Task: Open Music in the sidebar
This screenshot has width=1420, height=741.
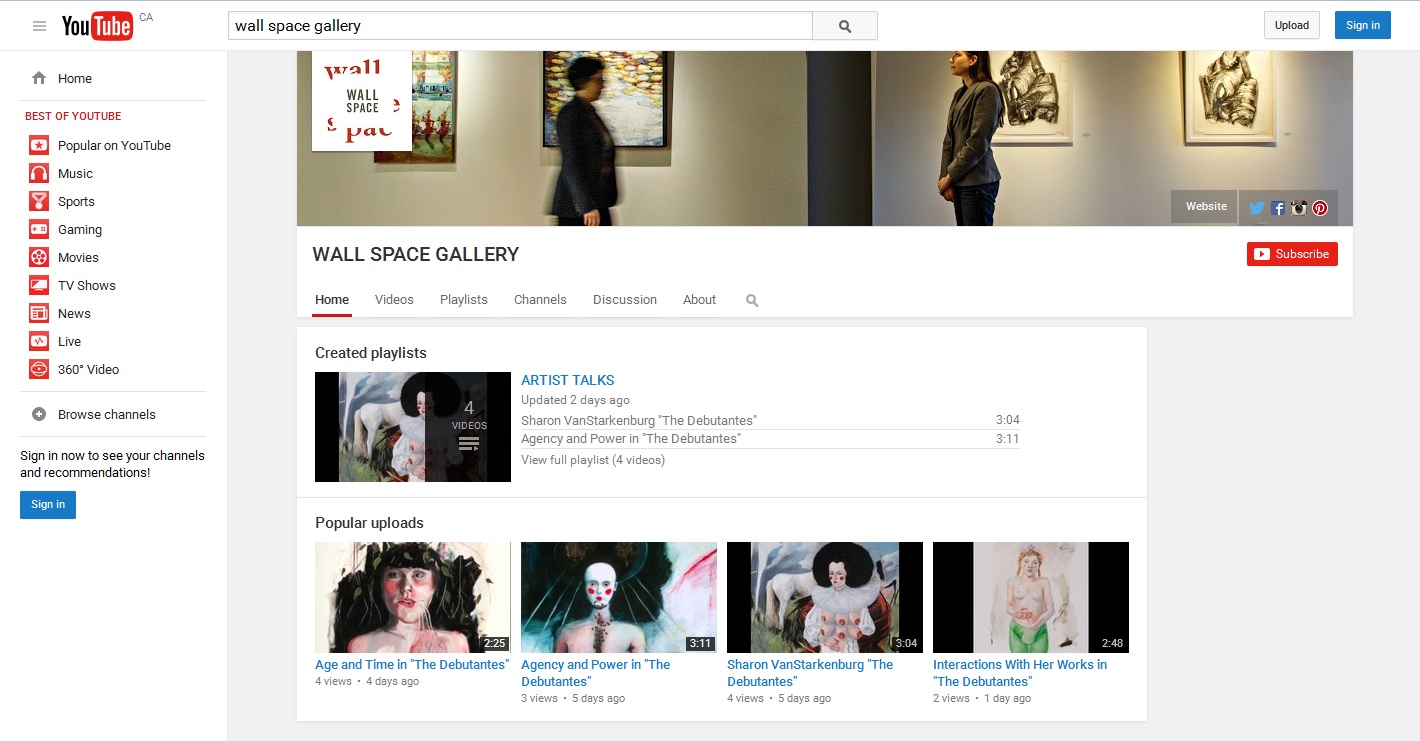Action: 62,173
